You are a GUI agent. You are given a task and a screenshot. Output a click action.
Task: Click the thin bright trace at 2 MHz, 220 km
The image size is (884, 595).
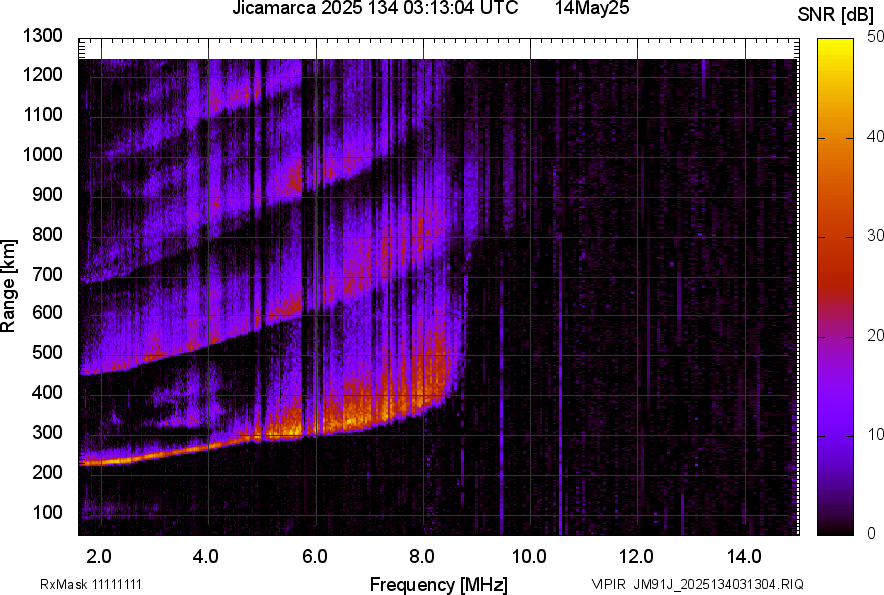[100, 462]
